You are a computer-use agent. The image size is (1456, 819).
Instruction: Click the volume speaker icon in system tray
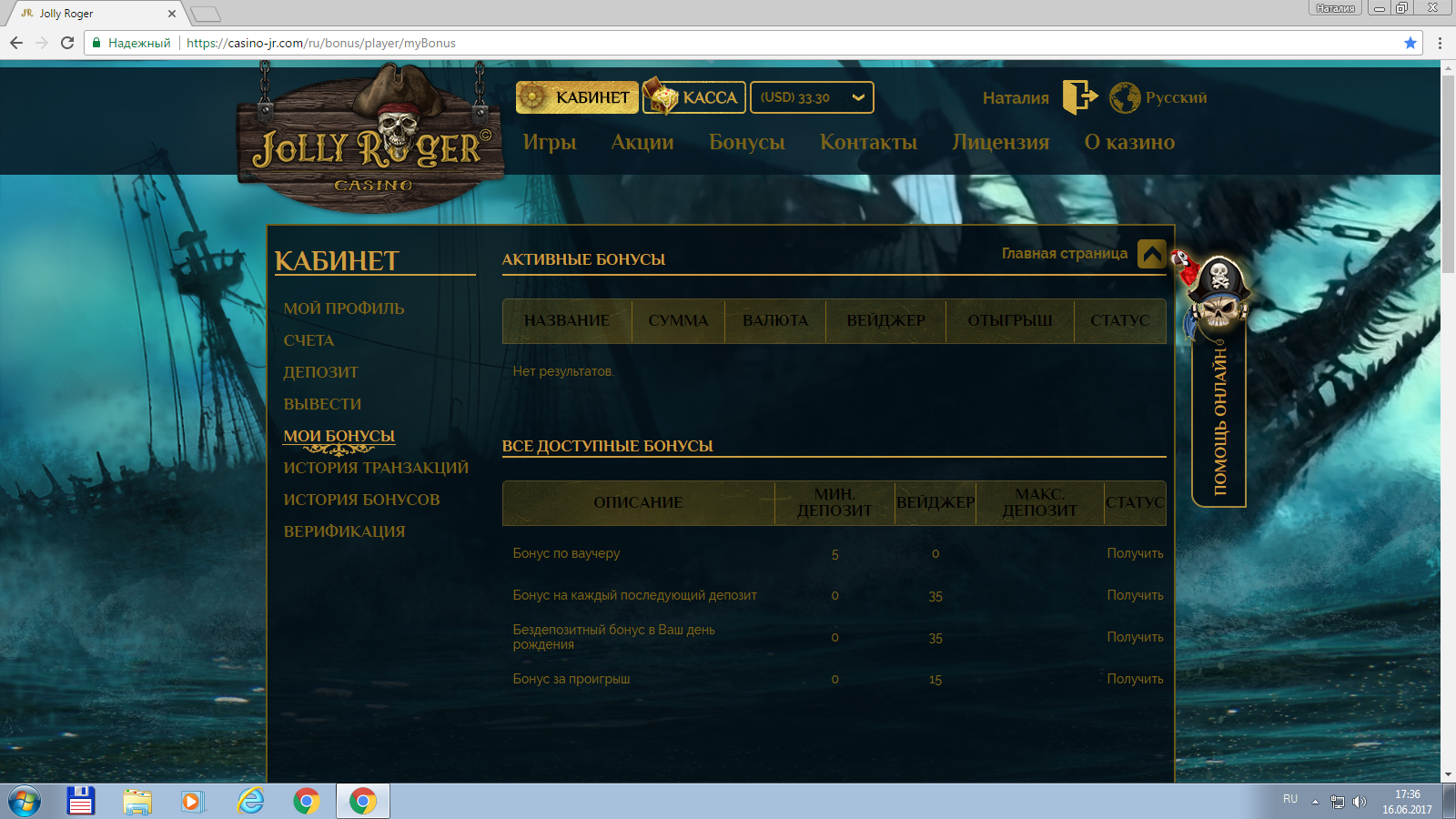tap(1360, 802)
